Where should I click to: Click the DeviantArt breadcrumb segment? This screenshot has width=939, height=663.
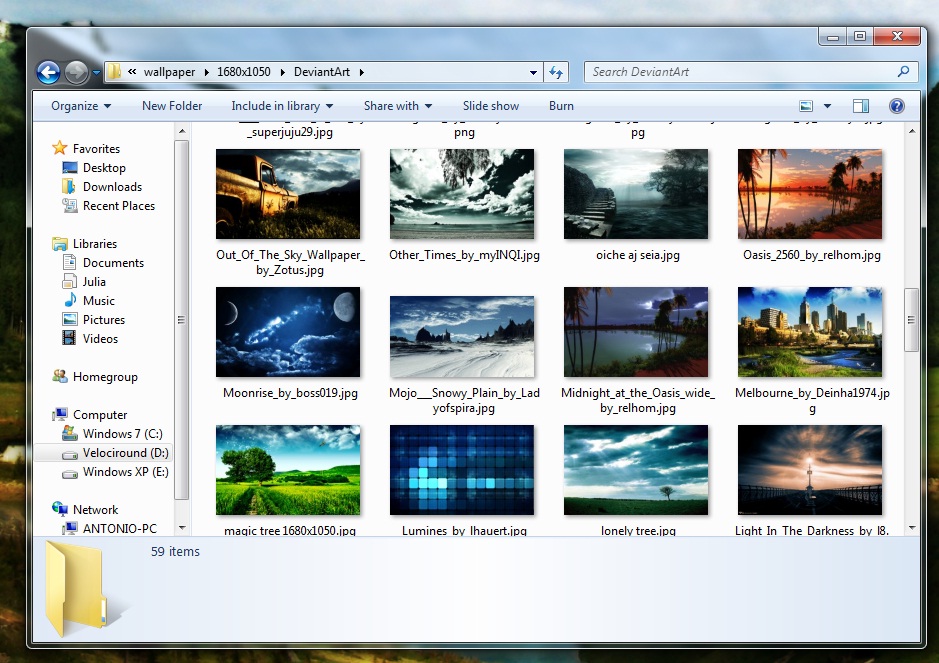point(322,72)
